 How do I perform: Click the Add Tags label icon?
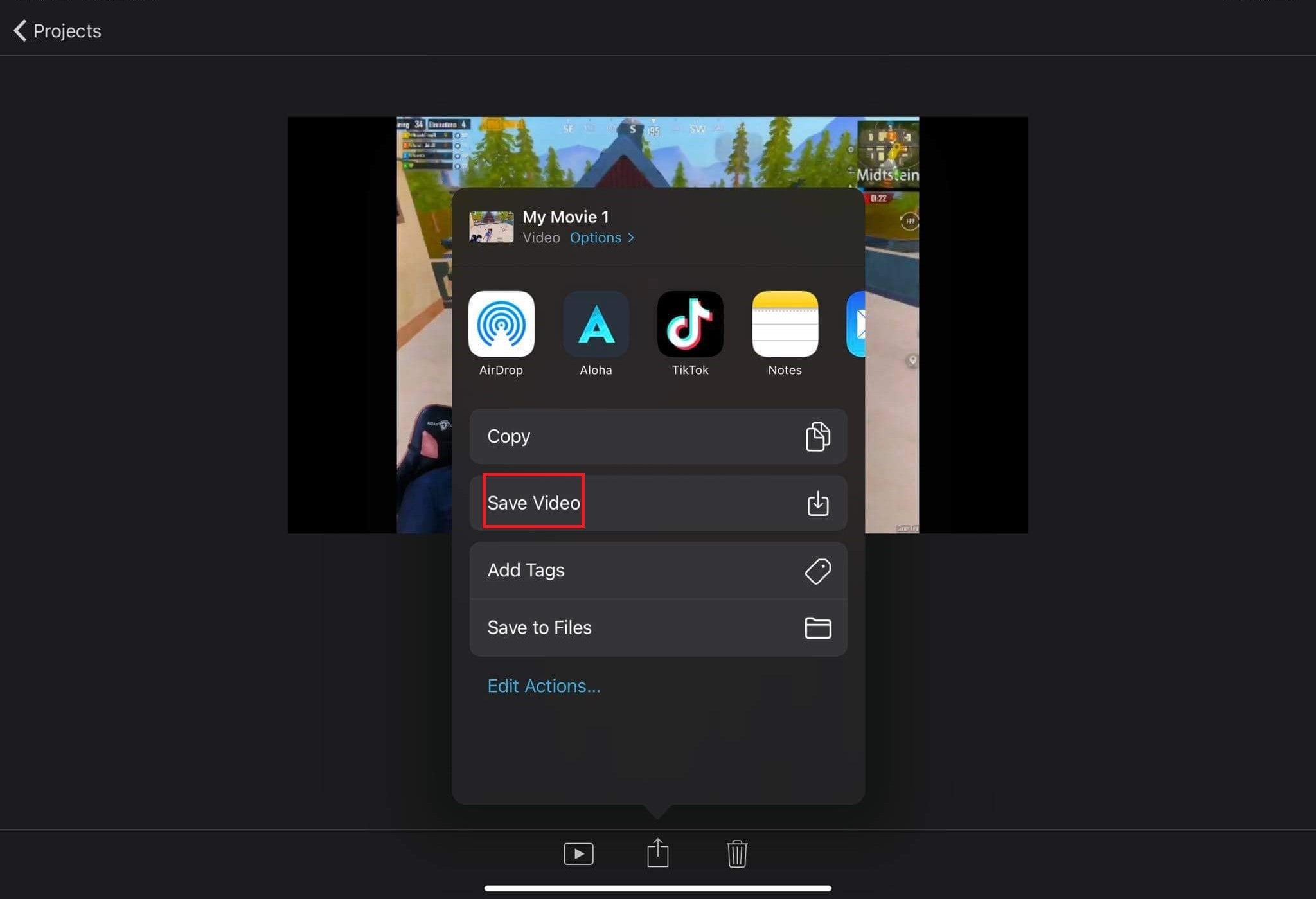click(x=817, y=570)
